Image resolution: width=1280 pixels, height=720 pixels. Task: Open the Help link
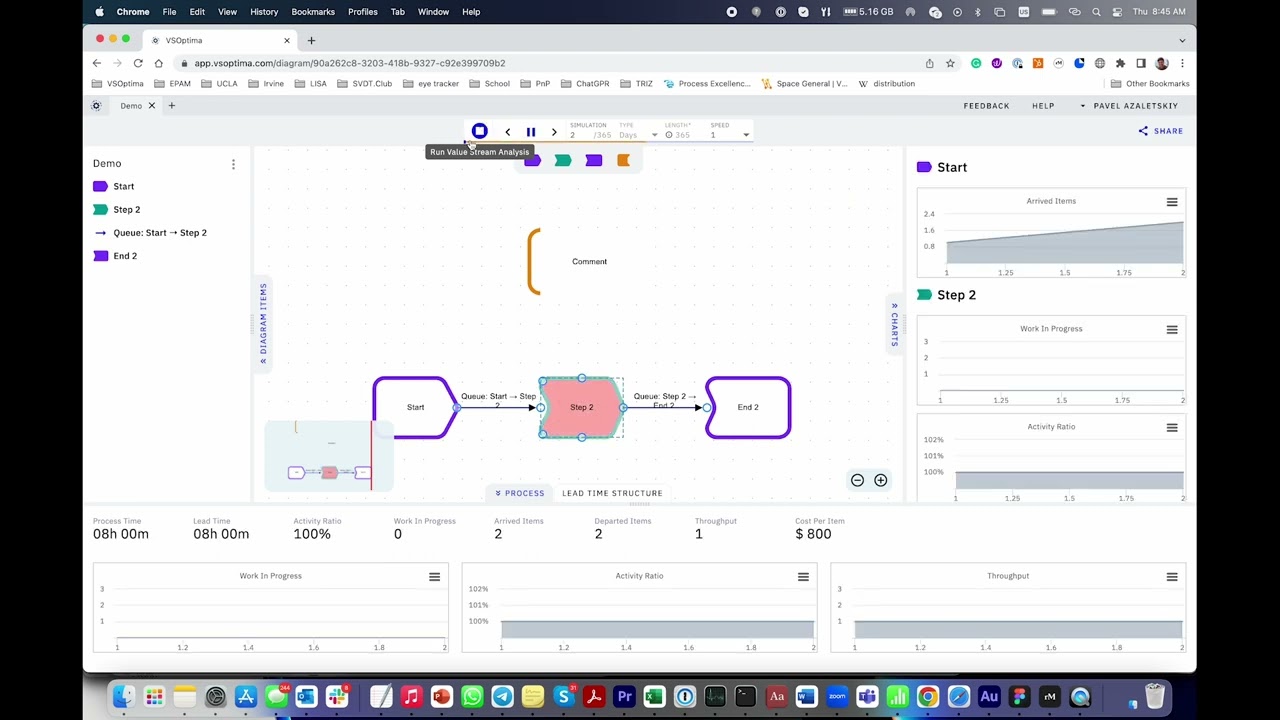1043,105
